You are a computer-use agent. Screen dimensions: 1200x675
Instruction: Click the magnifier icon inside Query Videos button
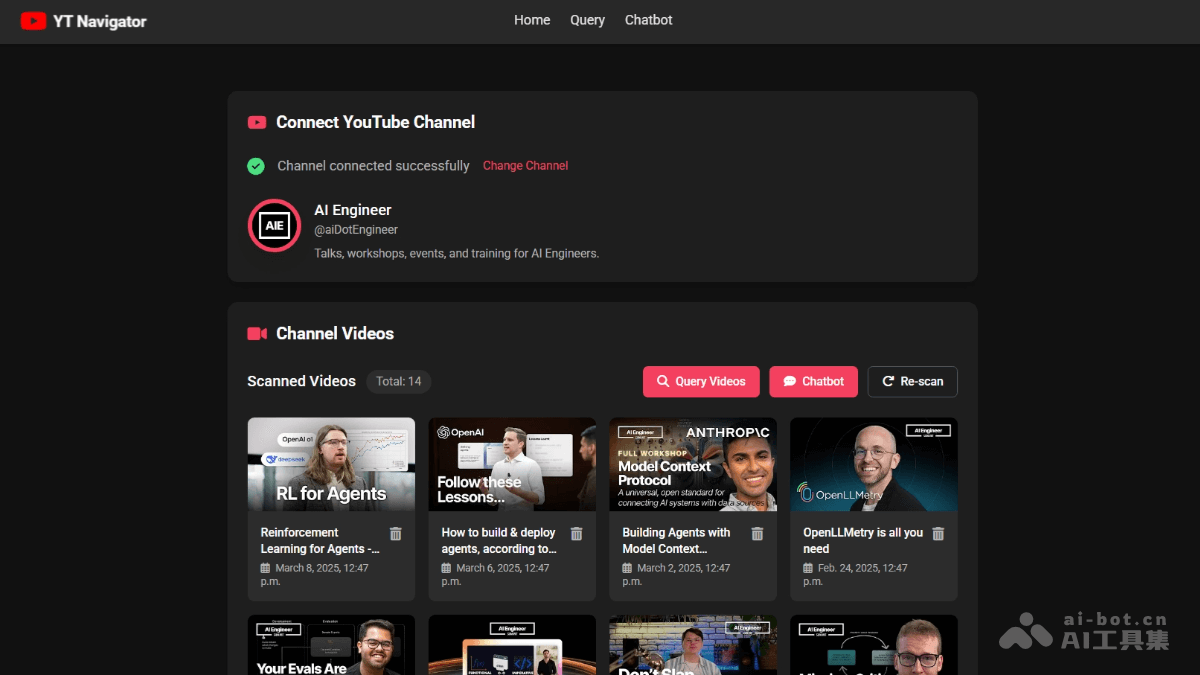pyautogui.click(x=663, y=381)
